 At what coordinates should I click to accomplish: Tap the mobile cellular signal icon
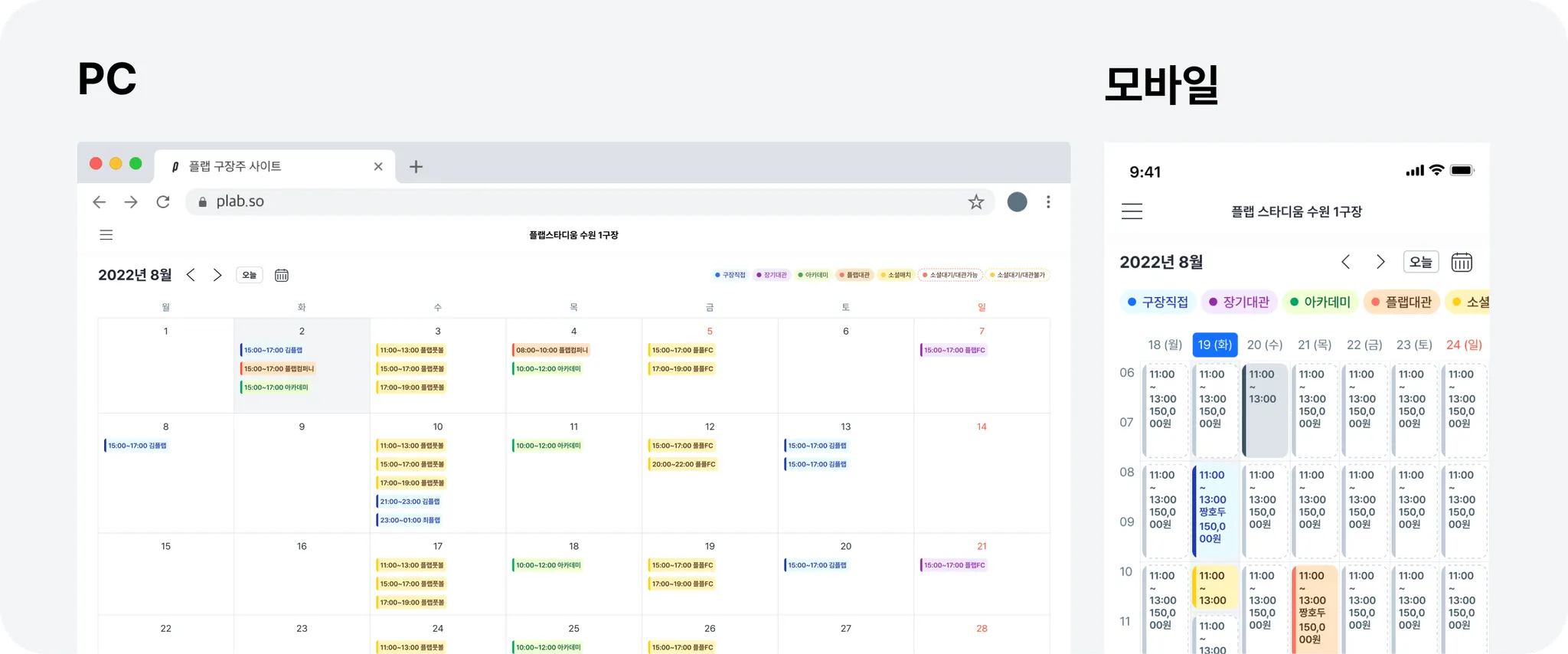pos(1415,171)
